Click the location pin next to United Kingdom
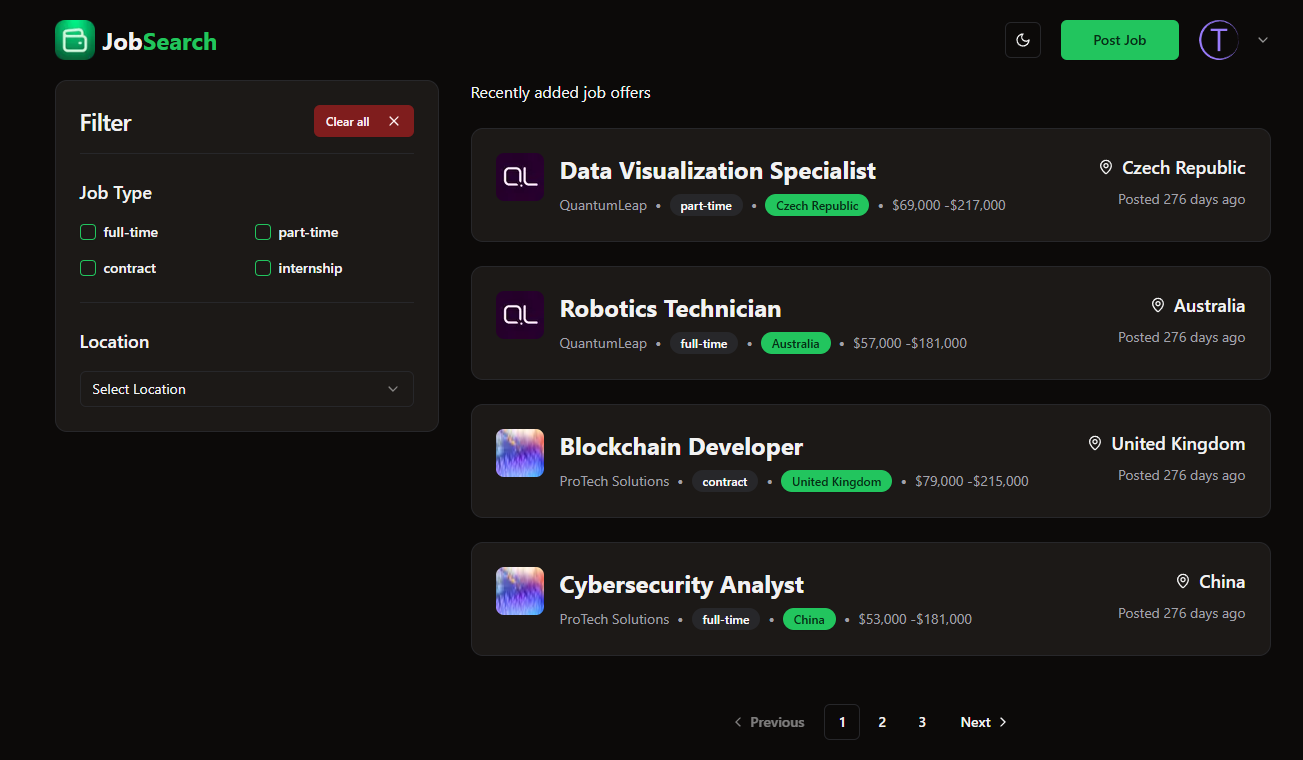 (1093, 443)
